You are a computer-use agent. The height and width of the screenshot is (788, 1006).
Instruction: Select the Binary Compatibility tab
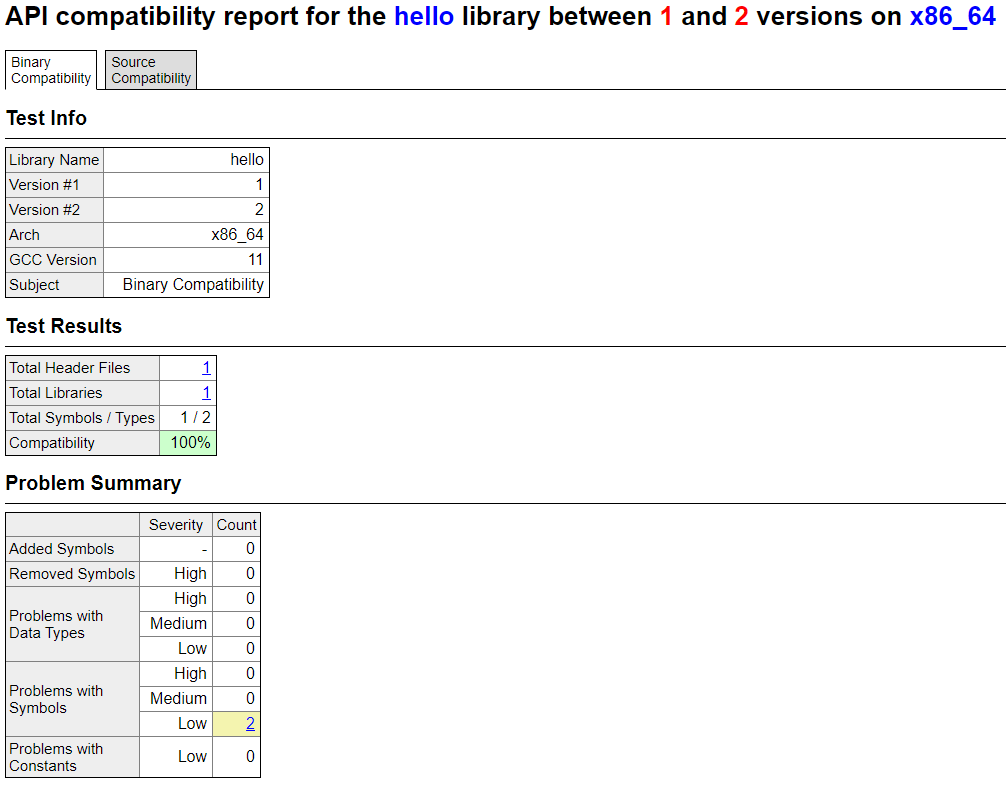[x=50, y=69]
